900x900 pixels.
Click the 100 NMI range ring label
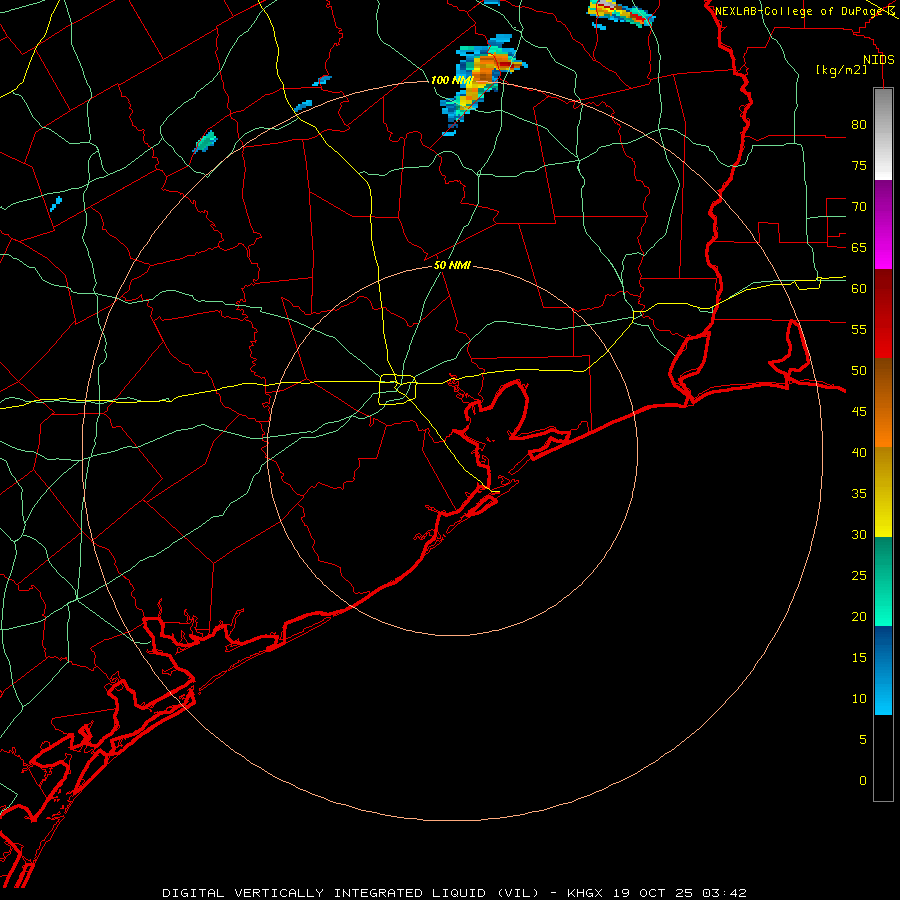pyautogui.click(x=452, y=80)
